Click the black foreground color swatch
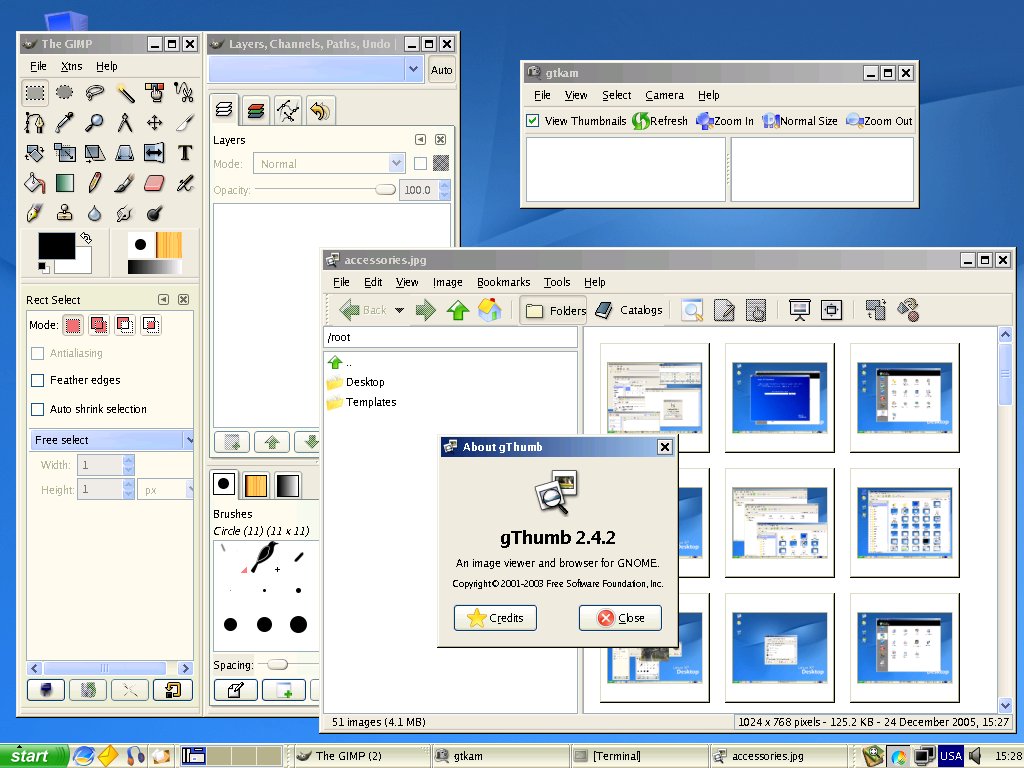This screenshot has width=1024, height=768. (56, 246)
